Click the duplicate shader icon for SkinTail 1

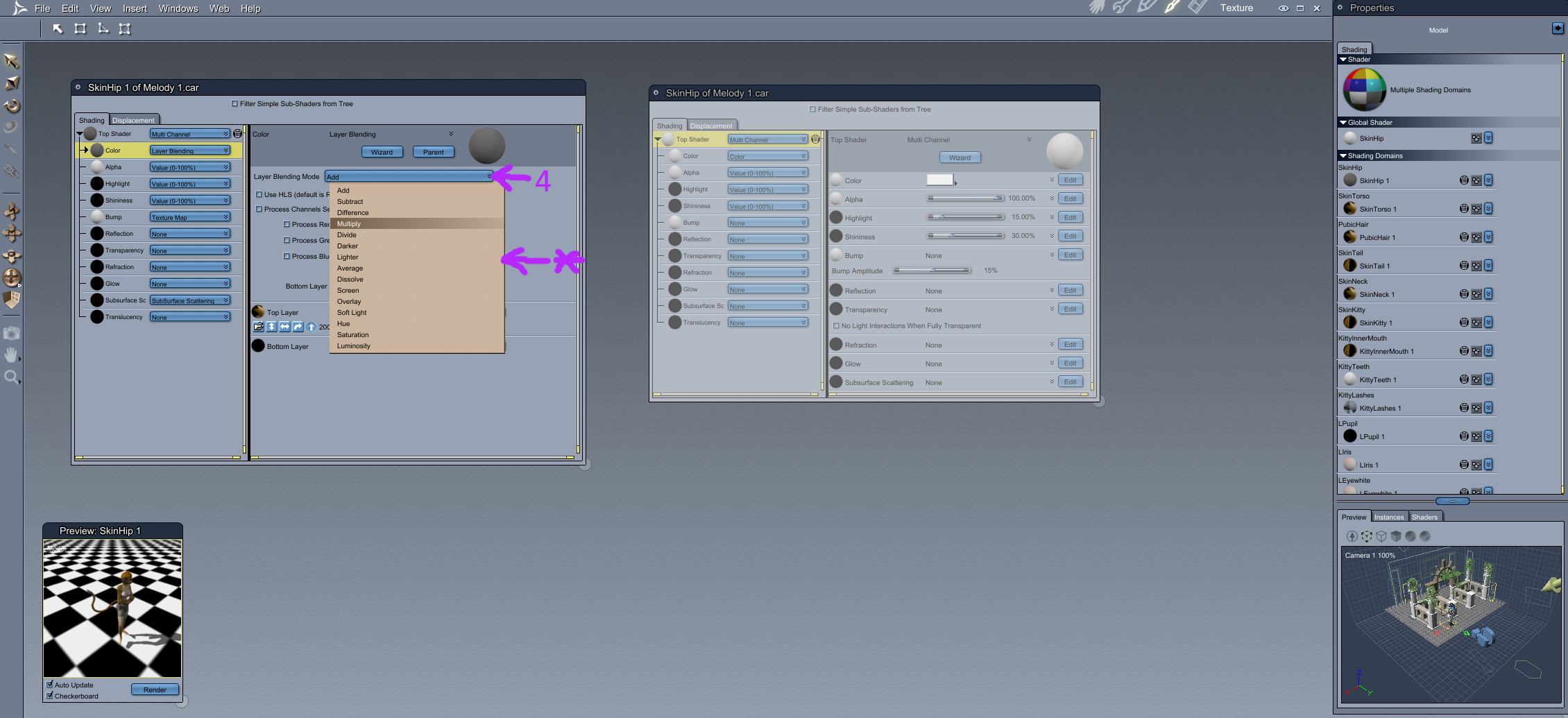(x=1476, y=266)
